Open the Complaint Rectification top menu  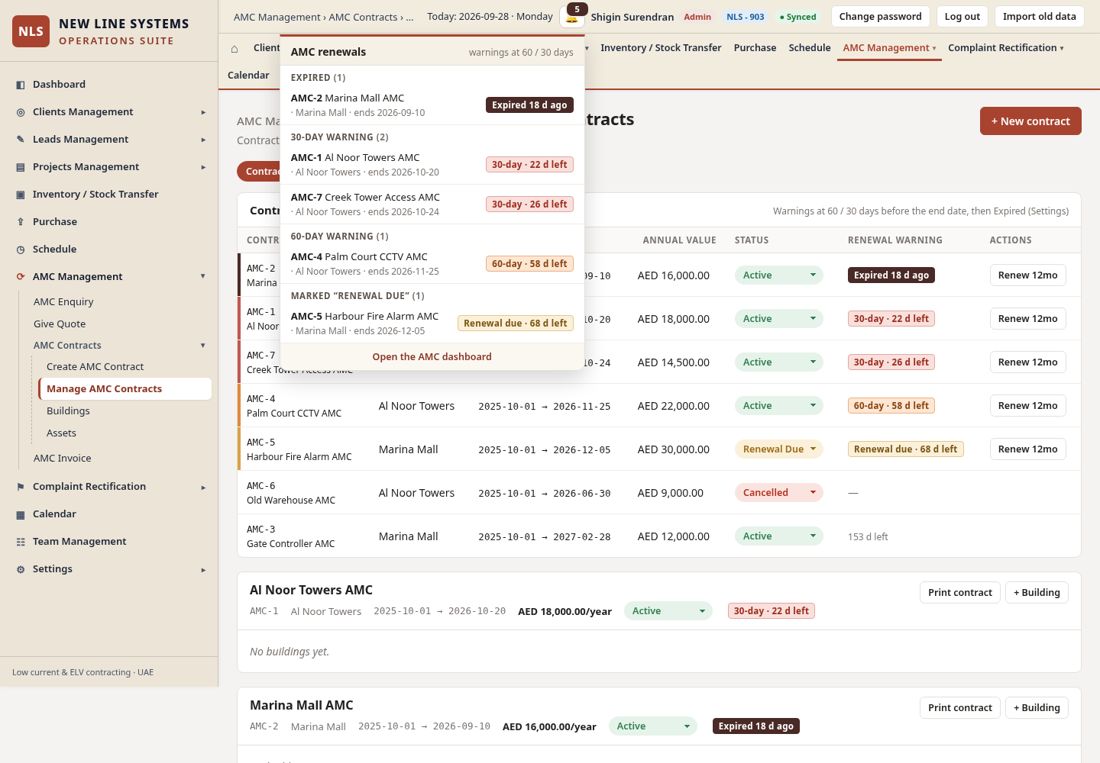(1005, 48)
